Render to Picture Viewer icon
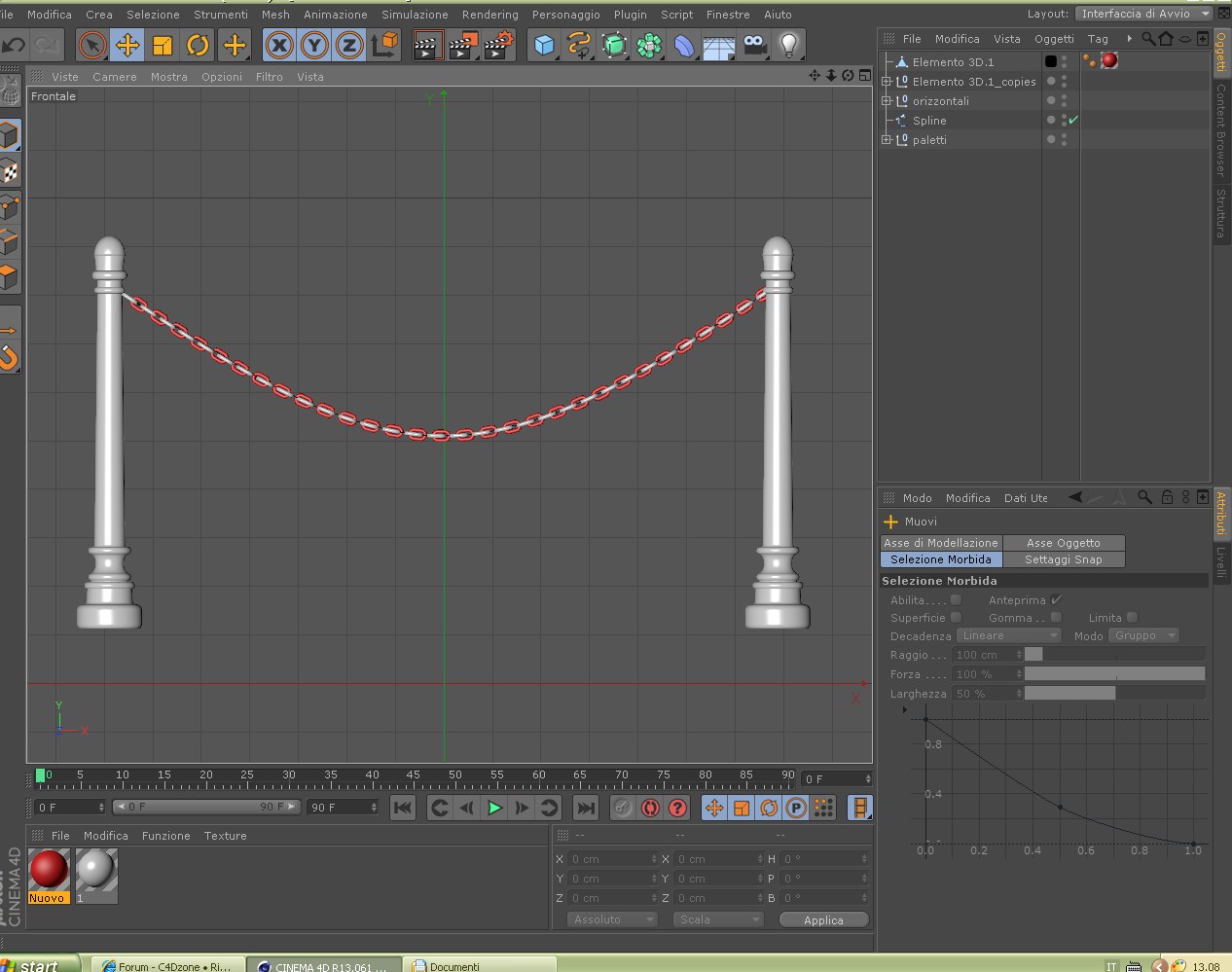 [x=462, y=45]
